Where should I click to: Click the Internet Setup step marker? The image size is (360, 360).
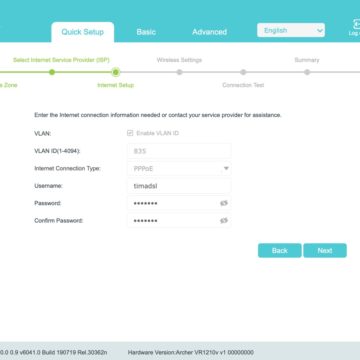[116, 72]
